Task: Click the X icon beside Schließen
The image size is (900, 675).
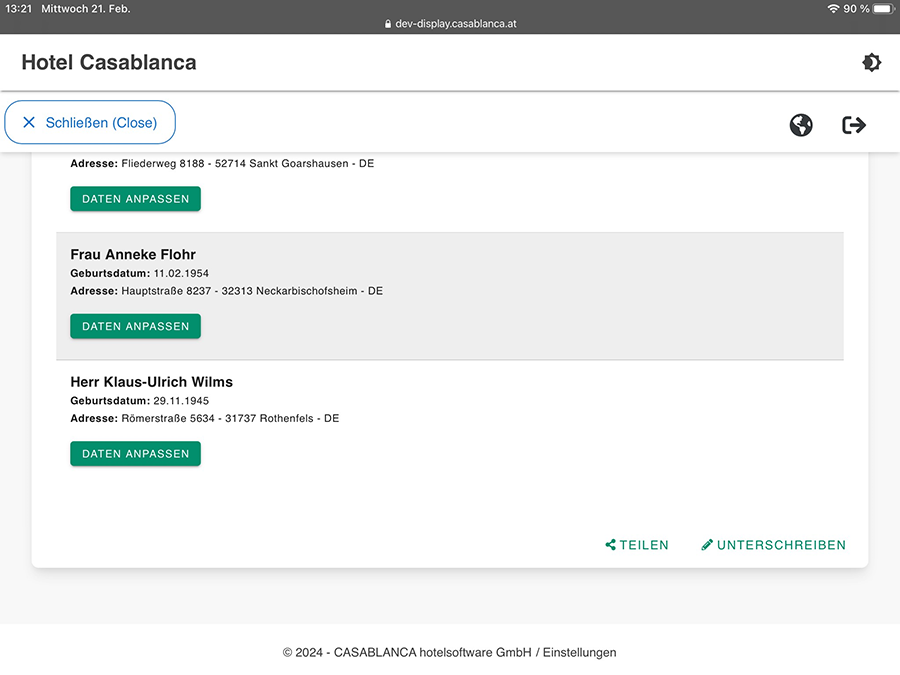Action: tap(29, 123)
